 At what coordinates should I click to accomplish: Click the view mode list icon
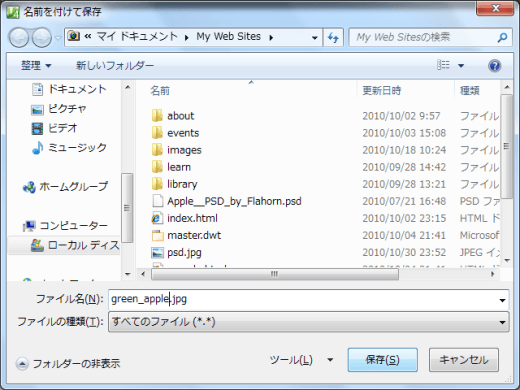tap(443, 65)
